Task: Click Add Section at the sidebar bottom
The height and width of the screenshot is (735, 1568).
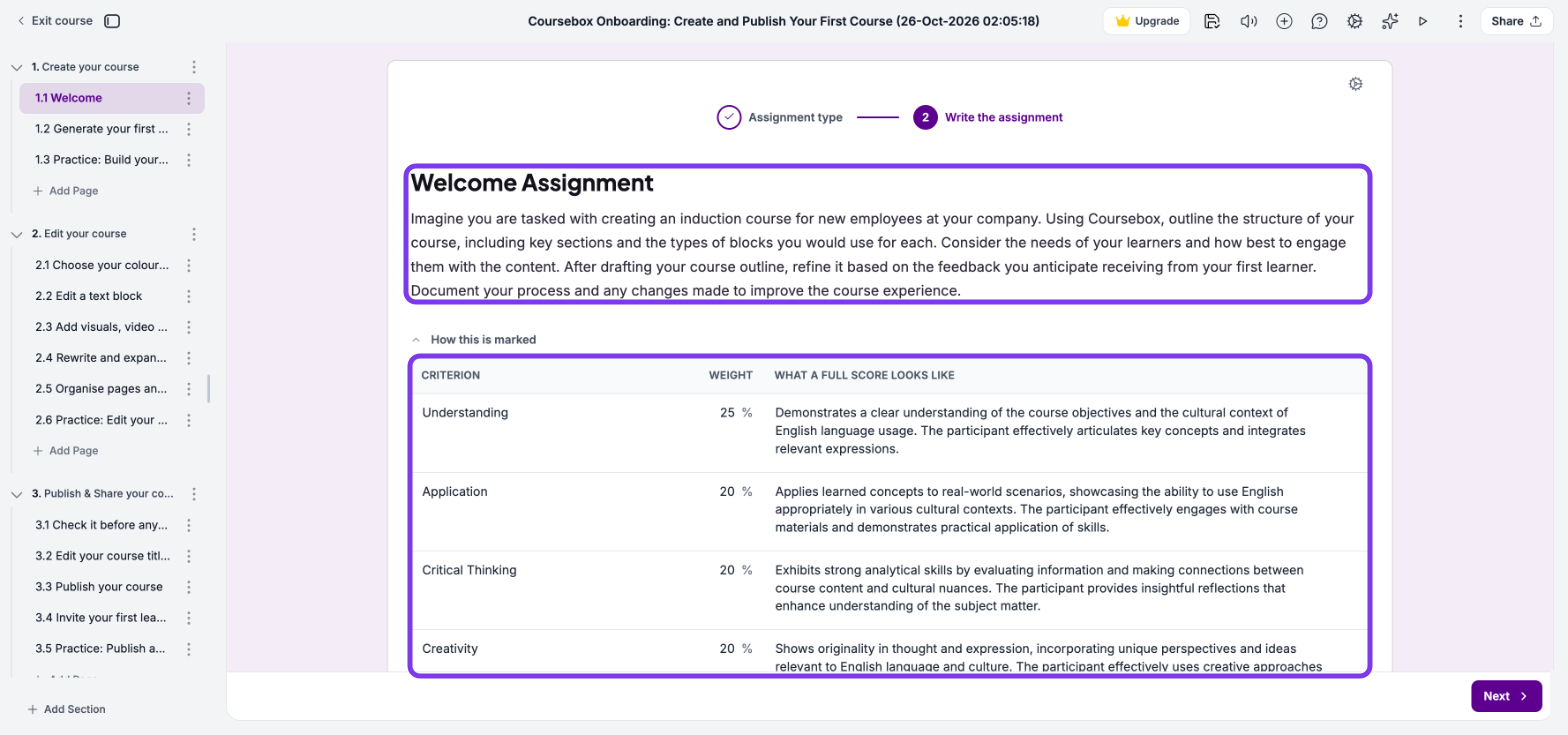Action: click(x=66, y=709)
